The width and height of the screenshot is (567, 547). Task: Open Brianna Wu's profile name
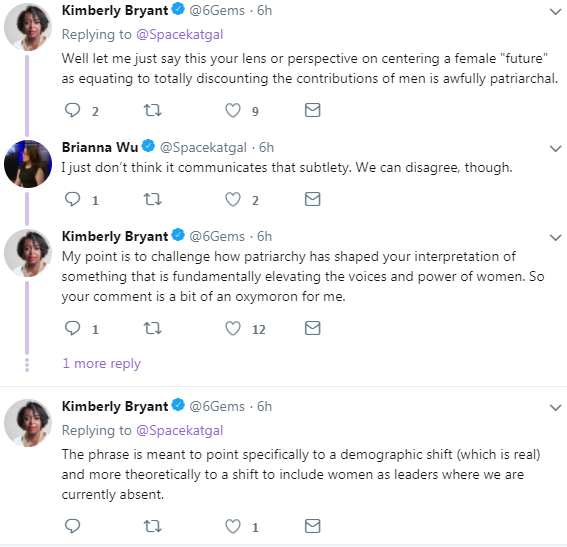point(100,147)
